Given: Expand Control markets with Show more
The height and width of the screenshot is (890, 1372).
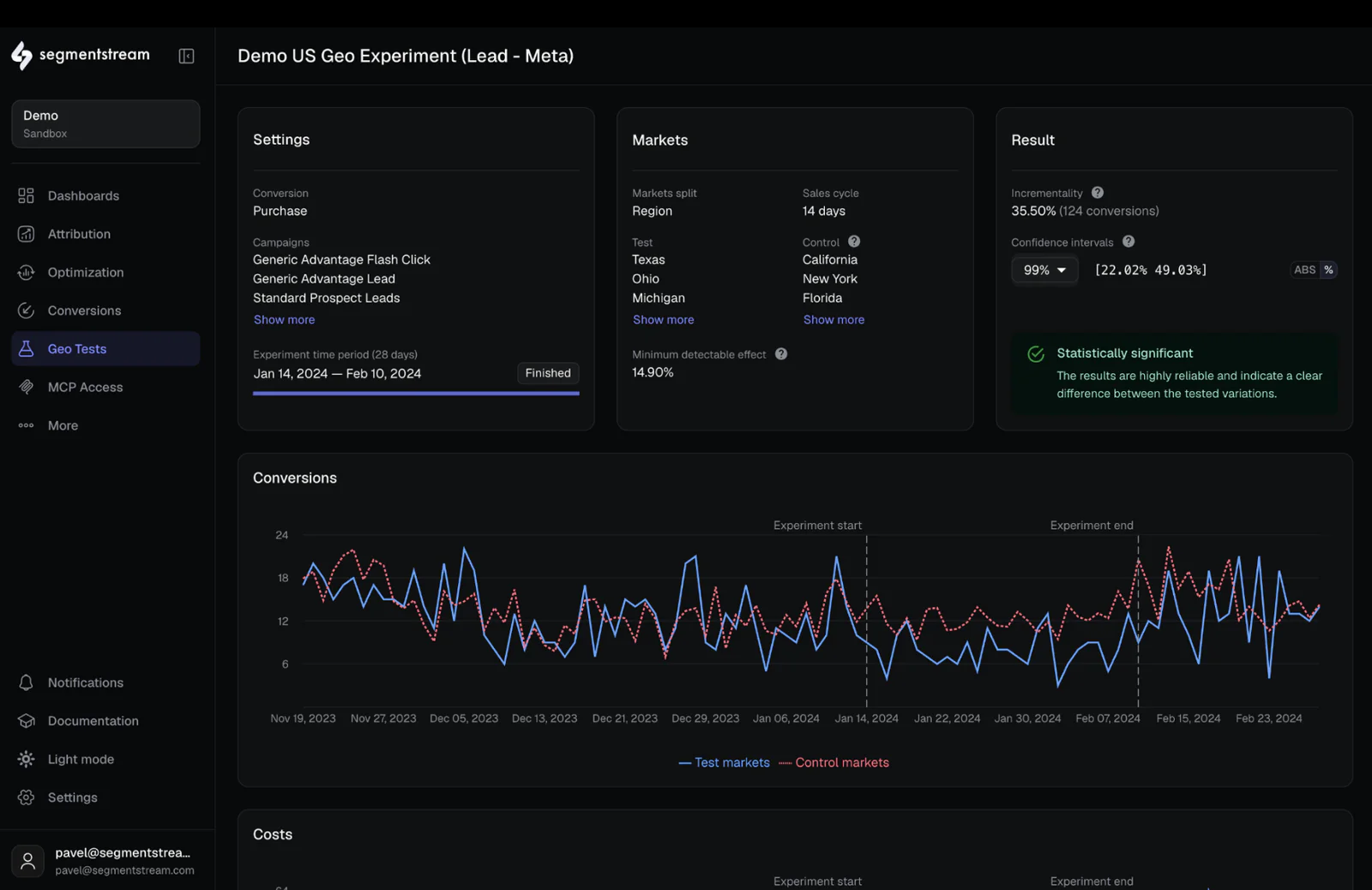Looking at the screenshot, I should point(833,320).
